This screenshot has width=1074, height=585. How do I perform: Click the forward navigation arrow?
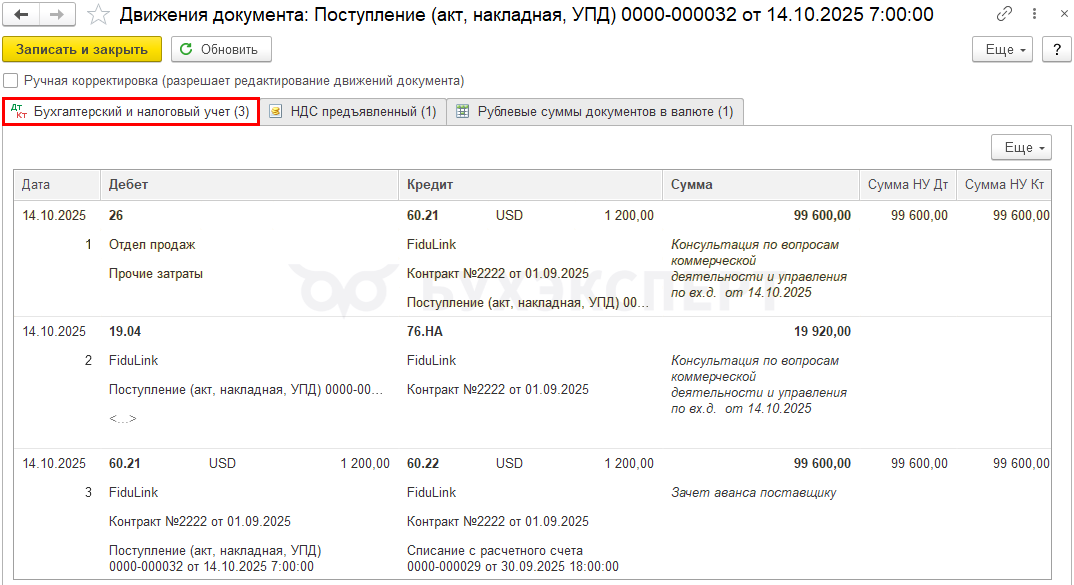point(56,15)
